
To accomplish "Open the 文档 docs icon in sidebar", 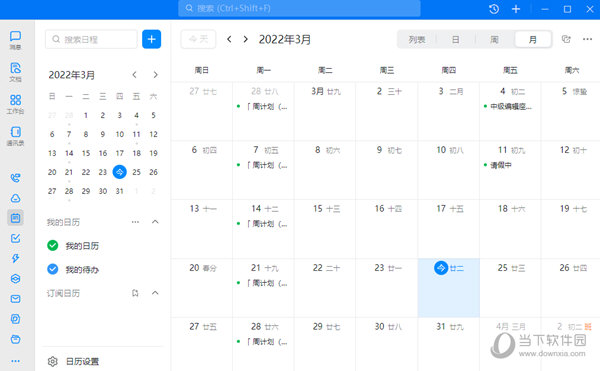I will 15,72.
